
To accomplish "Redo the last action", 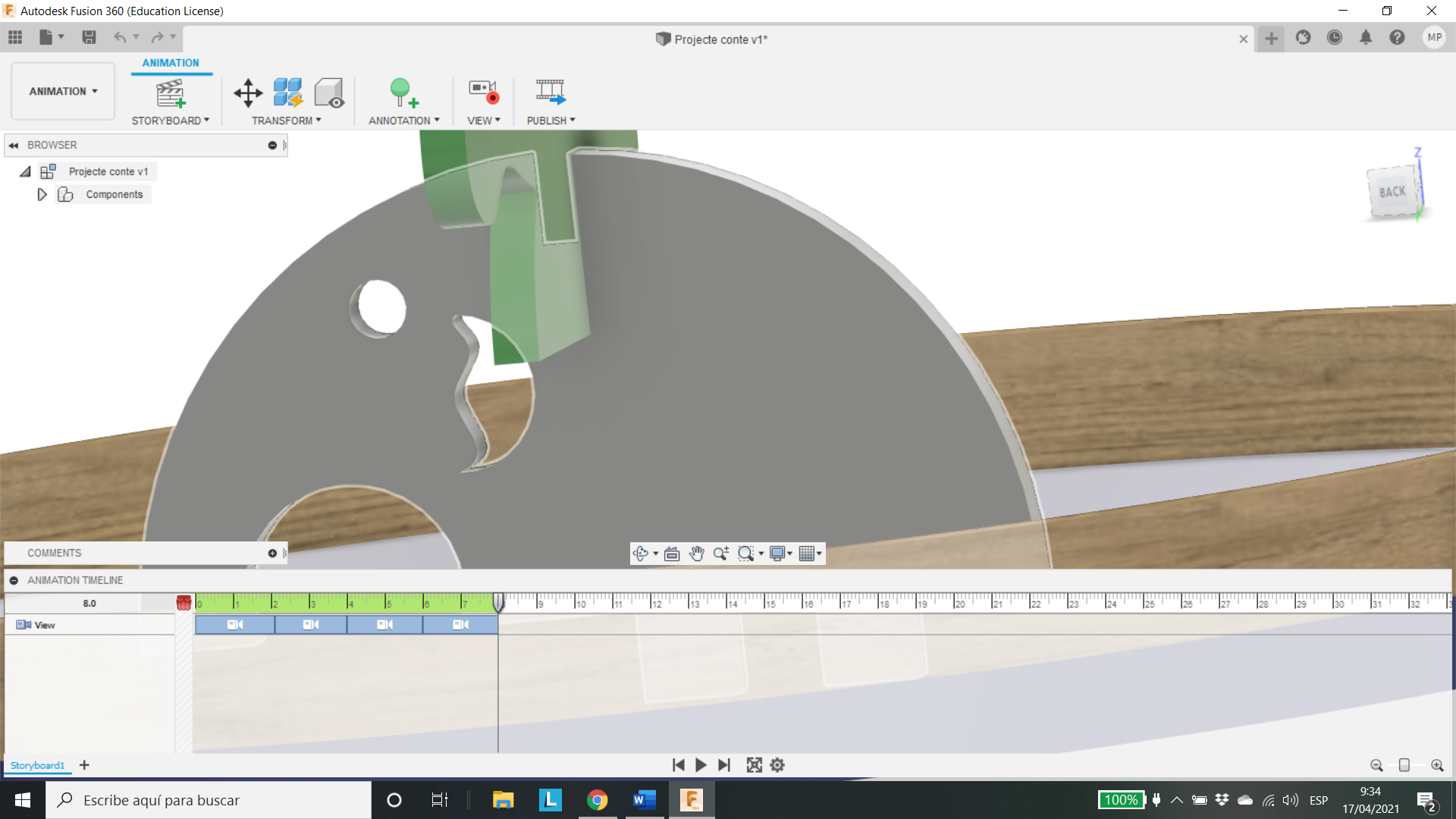I will pos(157,37).
